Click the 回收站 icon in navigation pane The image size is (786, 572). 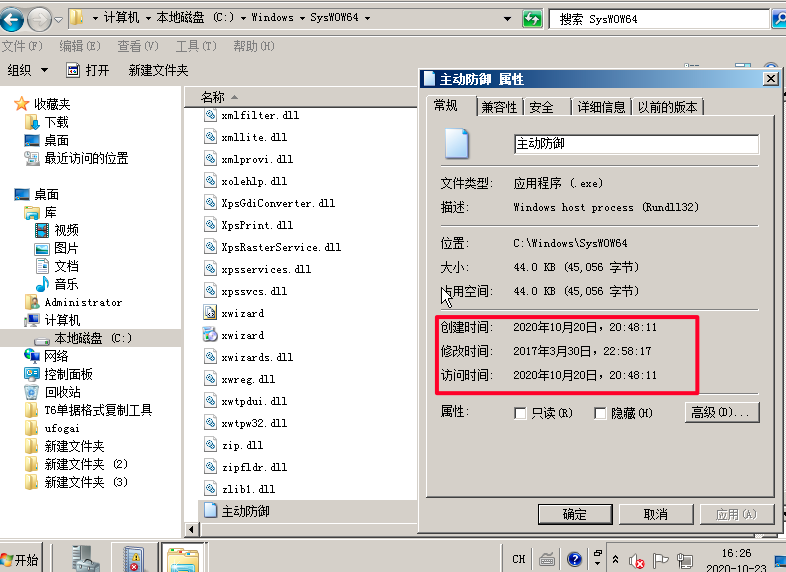pos(32,392)
